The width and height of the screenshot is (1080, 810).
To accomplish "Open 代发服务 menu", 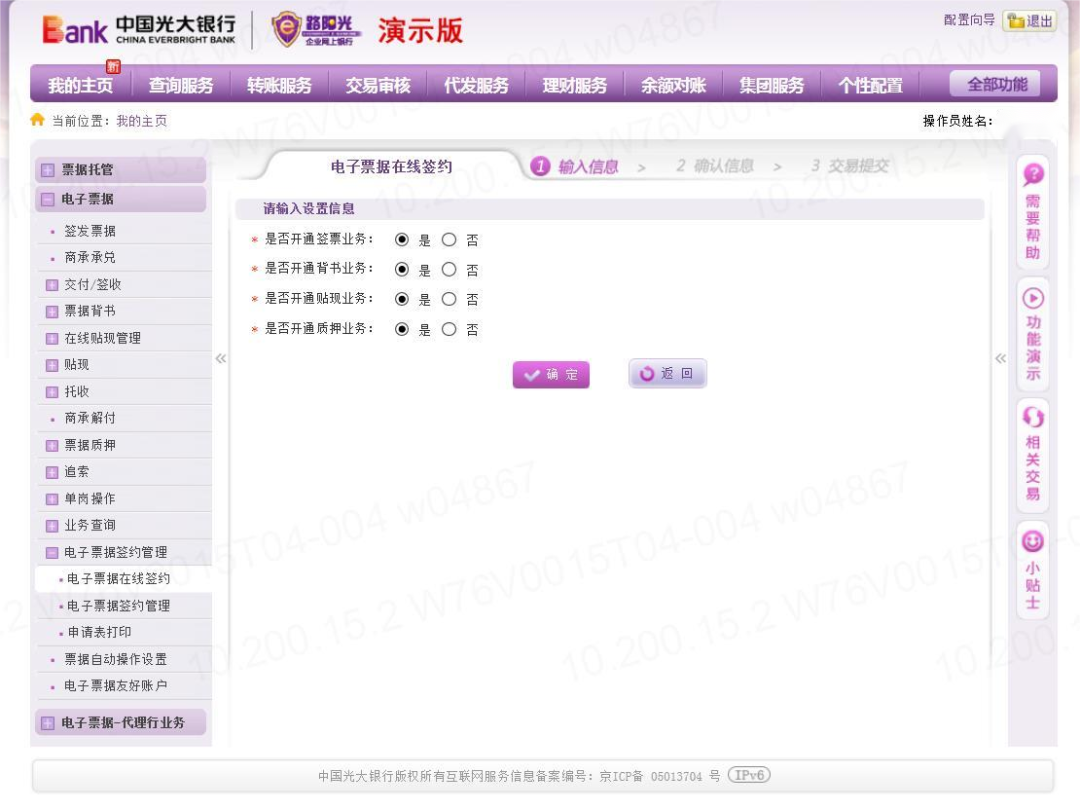I will tap(476, 85).
